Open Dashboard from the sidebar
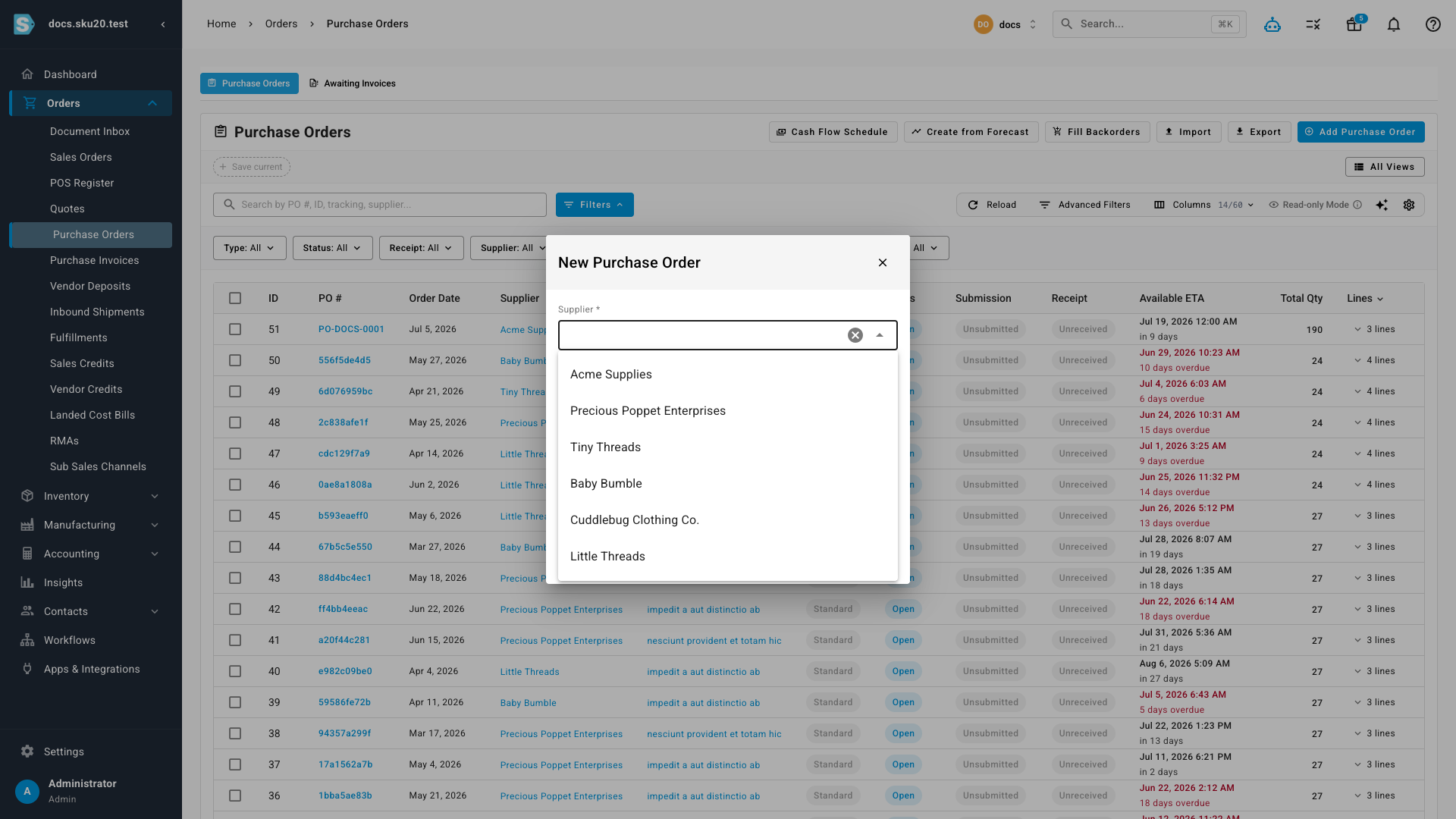Viewport: 1456px width, 819px height. coord(91,74)
